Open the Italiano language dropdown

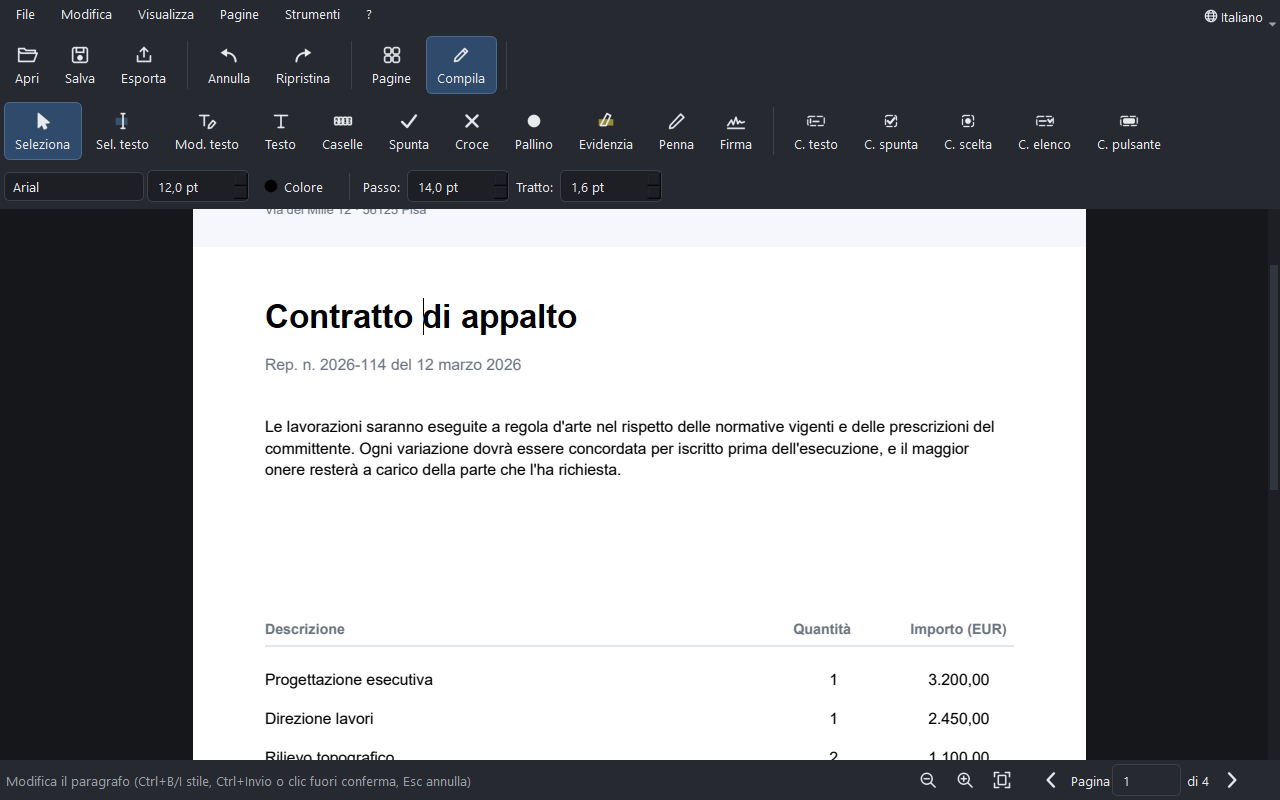point(1239,17)
